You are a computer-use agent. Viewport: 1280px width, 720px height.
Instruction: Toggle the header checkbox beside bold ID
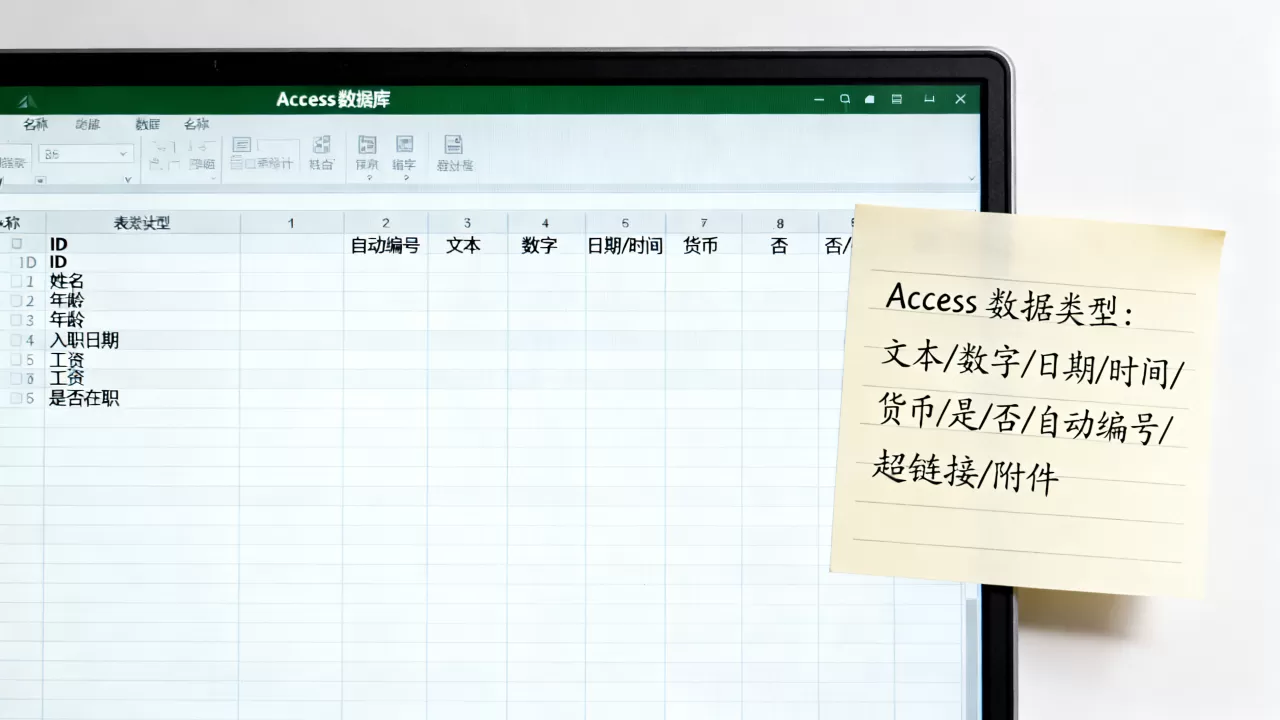coord(17,243)
